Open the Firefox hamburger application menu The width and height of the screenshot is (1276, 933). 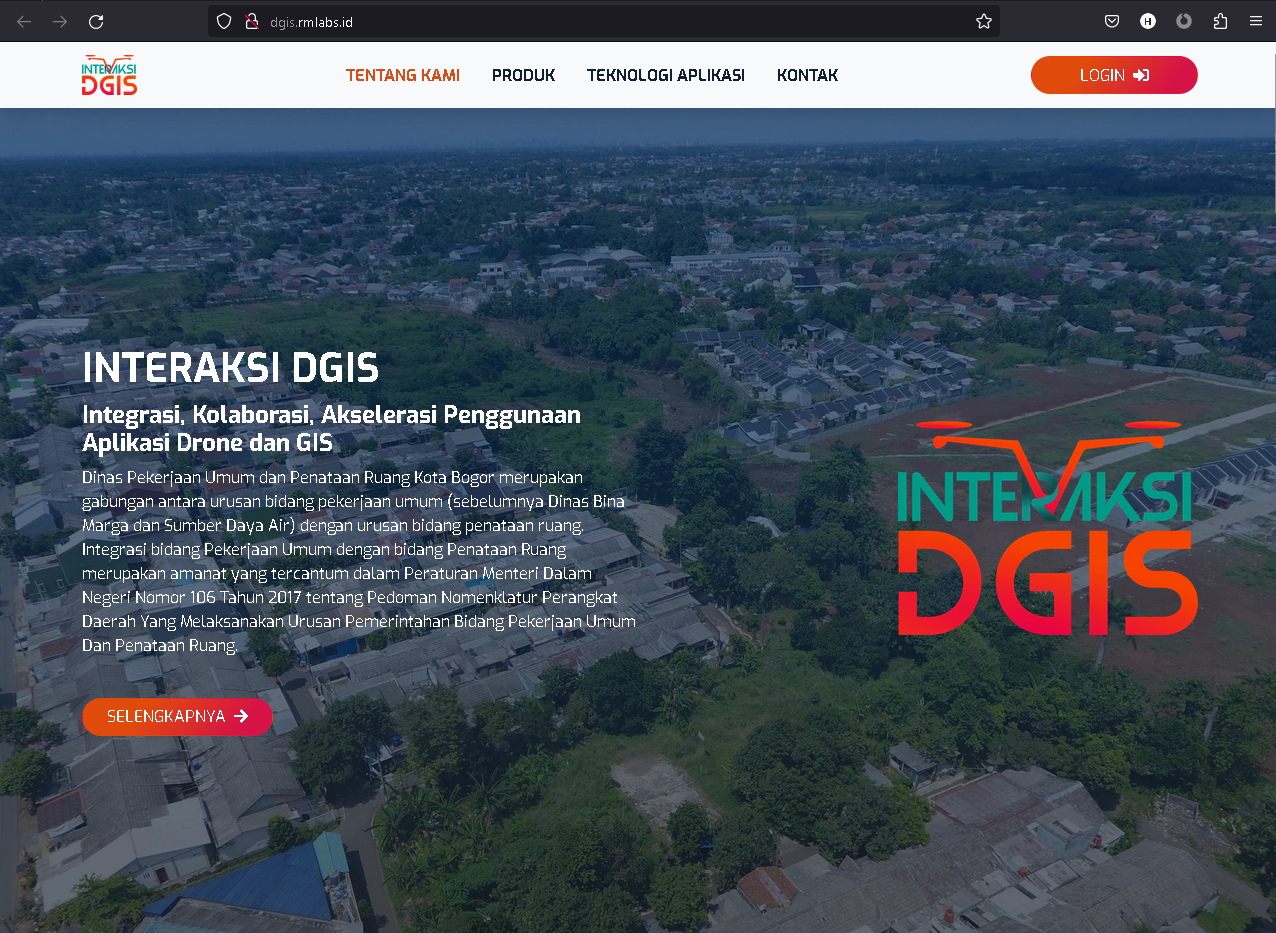(1255, 21)
